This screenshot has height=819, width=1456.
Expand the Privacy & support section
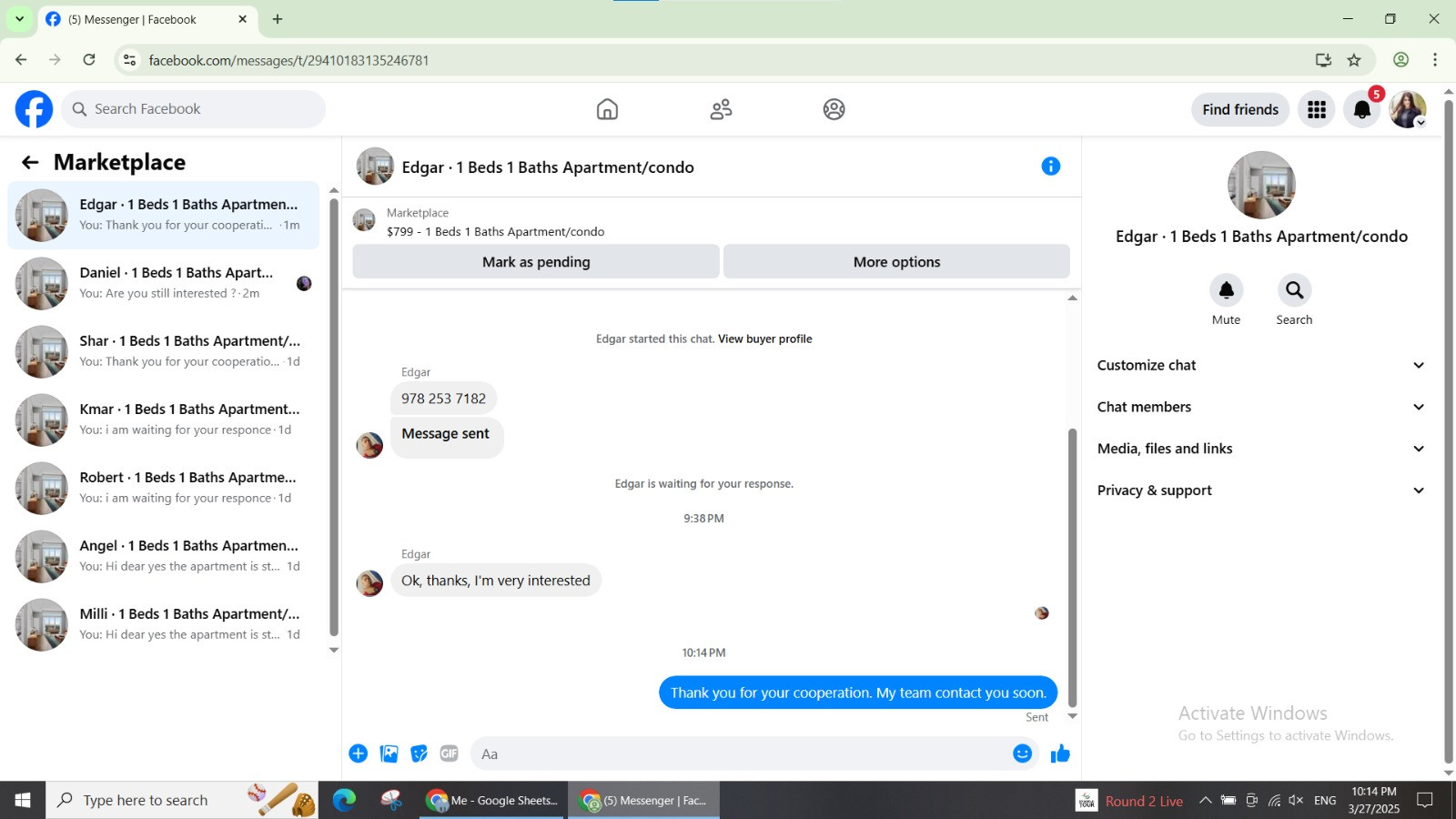pos(1261,490)
